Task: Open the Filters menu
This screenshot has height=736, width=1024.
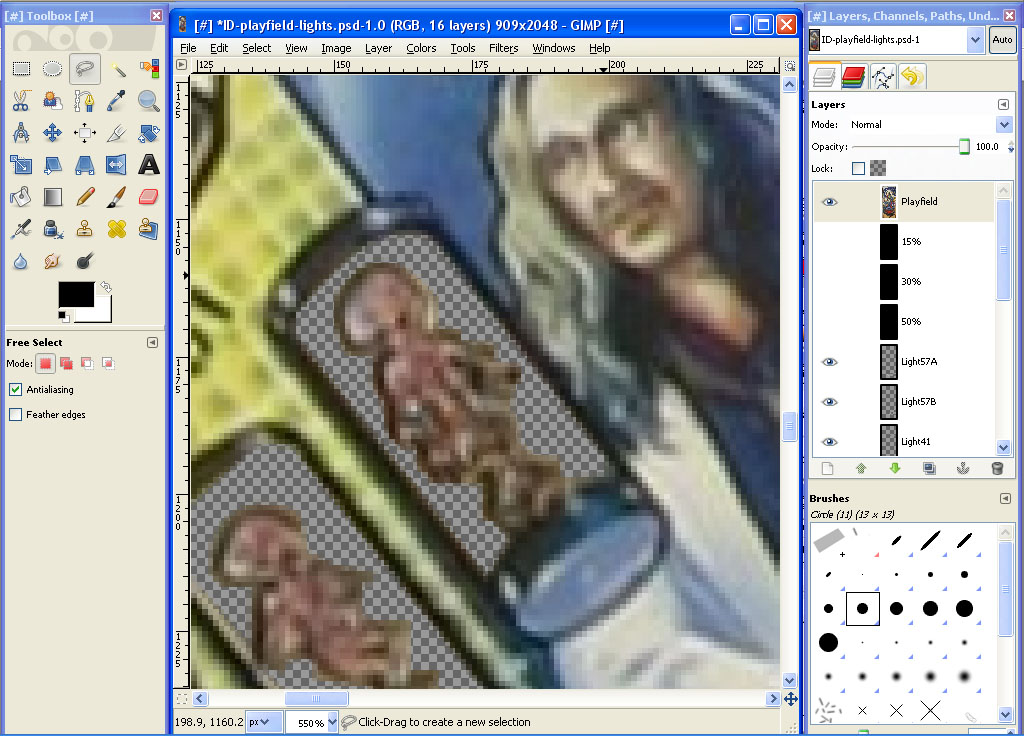Action: [503, 48]
